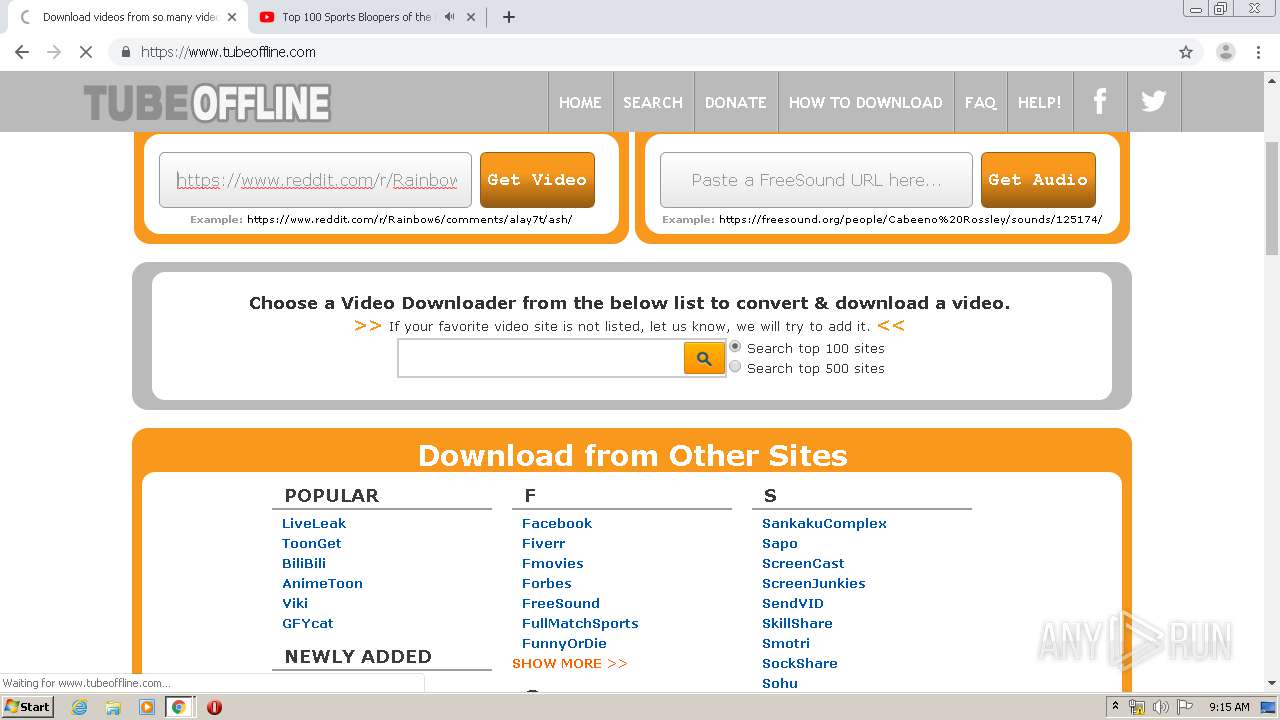Open File Explorer from the taskbar
Screen dimensions: 1280x720
(x=113, y=707)
